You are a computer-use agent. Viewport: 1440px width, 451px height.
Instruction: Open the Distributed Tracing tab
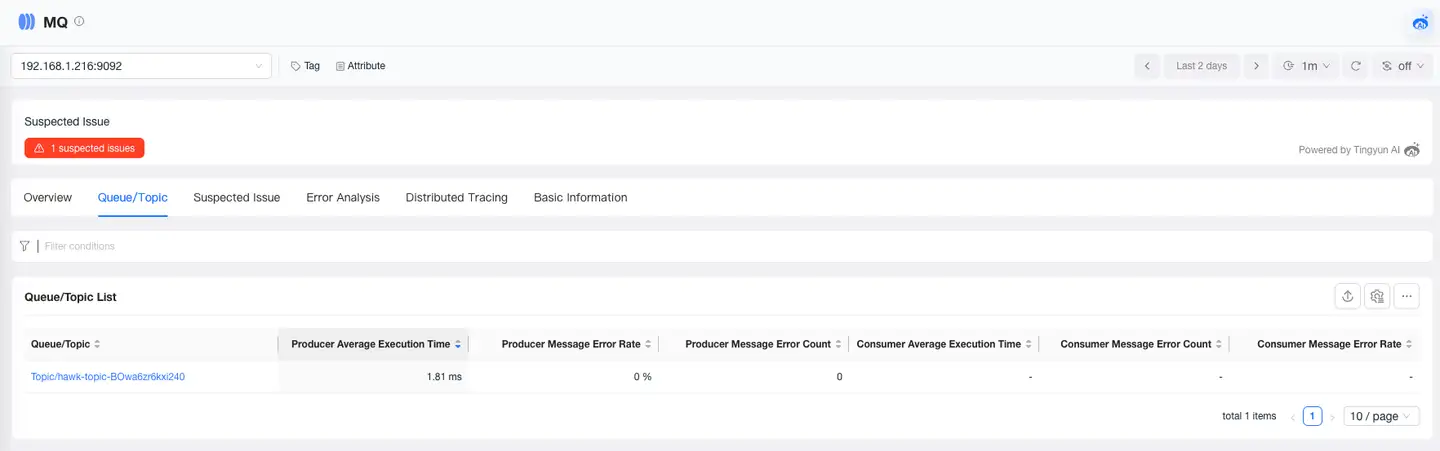[x=456, y=198]
